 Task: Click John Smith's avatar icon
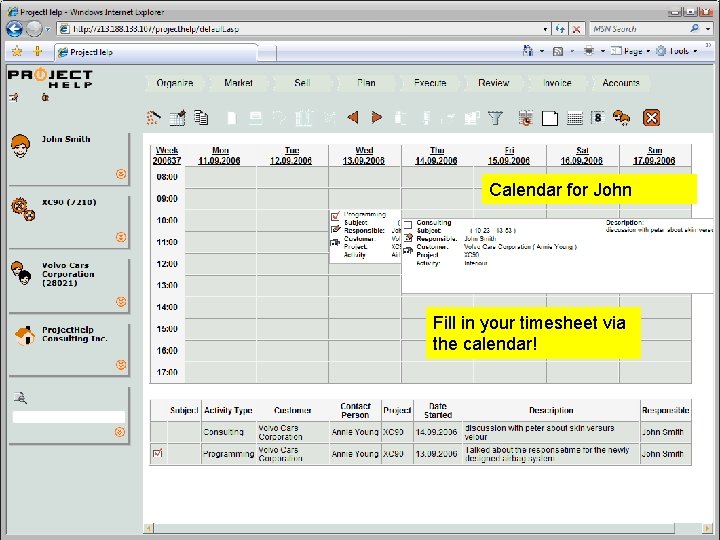pyautogui.click(x=20, y=146)
